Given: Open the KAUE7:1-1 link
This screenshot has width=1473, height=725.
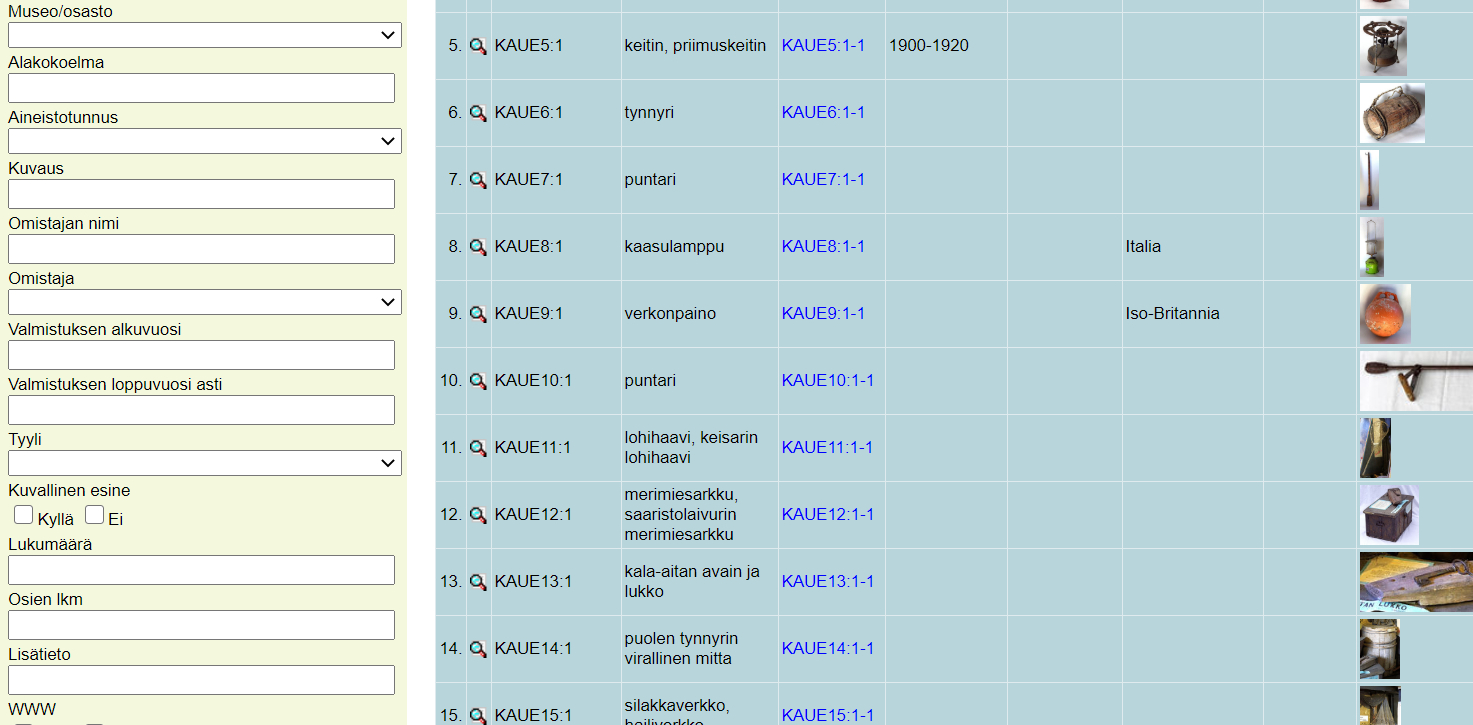Looking at the screenshot, I should pos(823,180).
